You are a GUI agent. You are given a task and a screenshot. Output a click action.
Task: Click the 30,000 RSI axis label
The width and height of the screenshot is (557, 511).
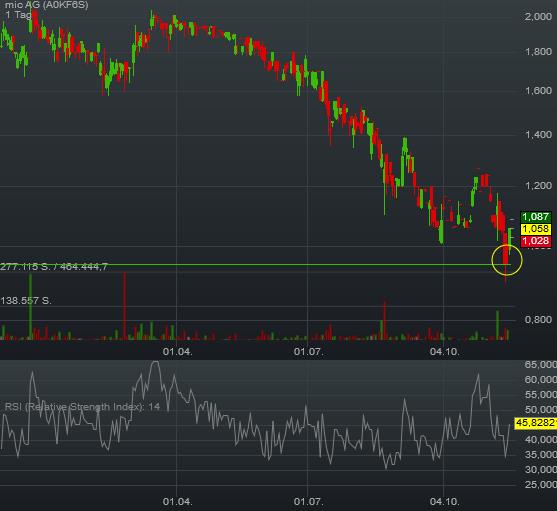click(540, 469)
